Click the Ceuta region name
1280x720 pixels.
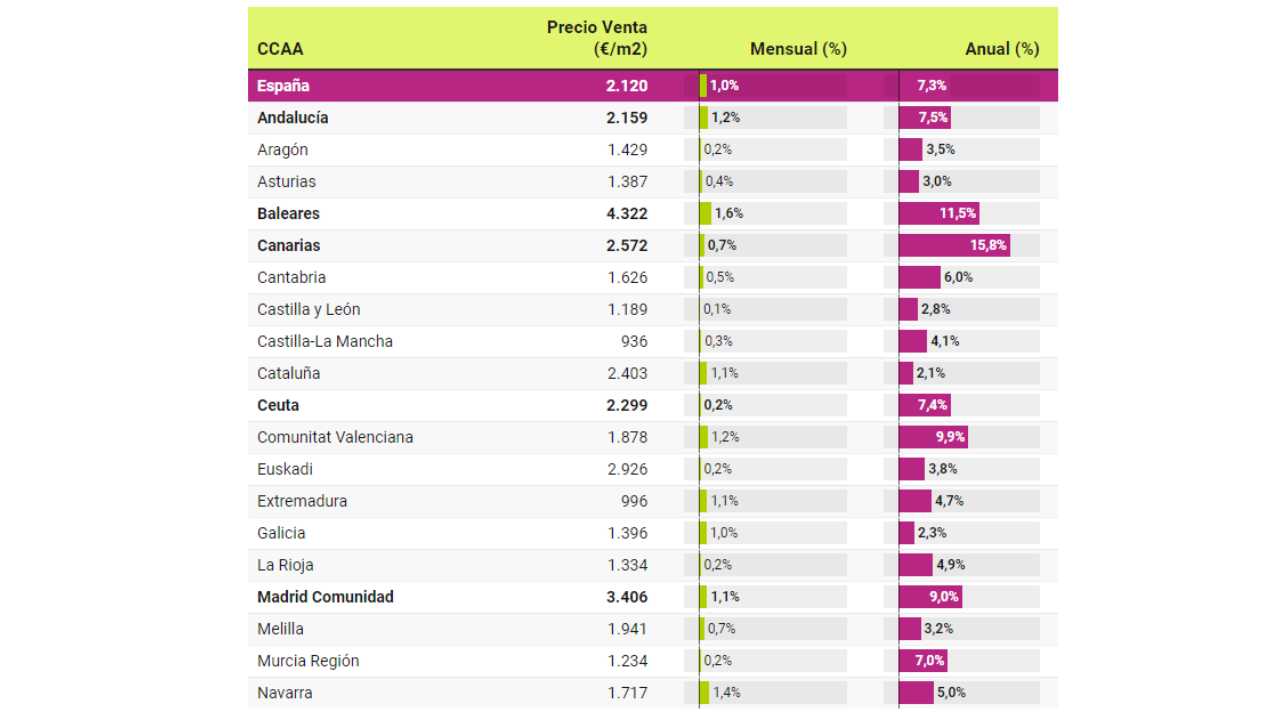pyautogui.click(x=278, y=405)
